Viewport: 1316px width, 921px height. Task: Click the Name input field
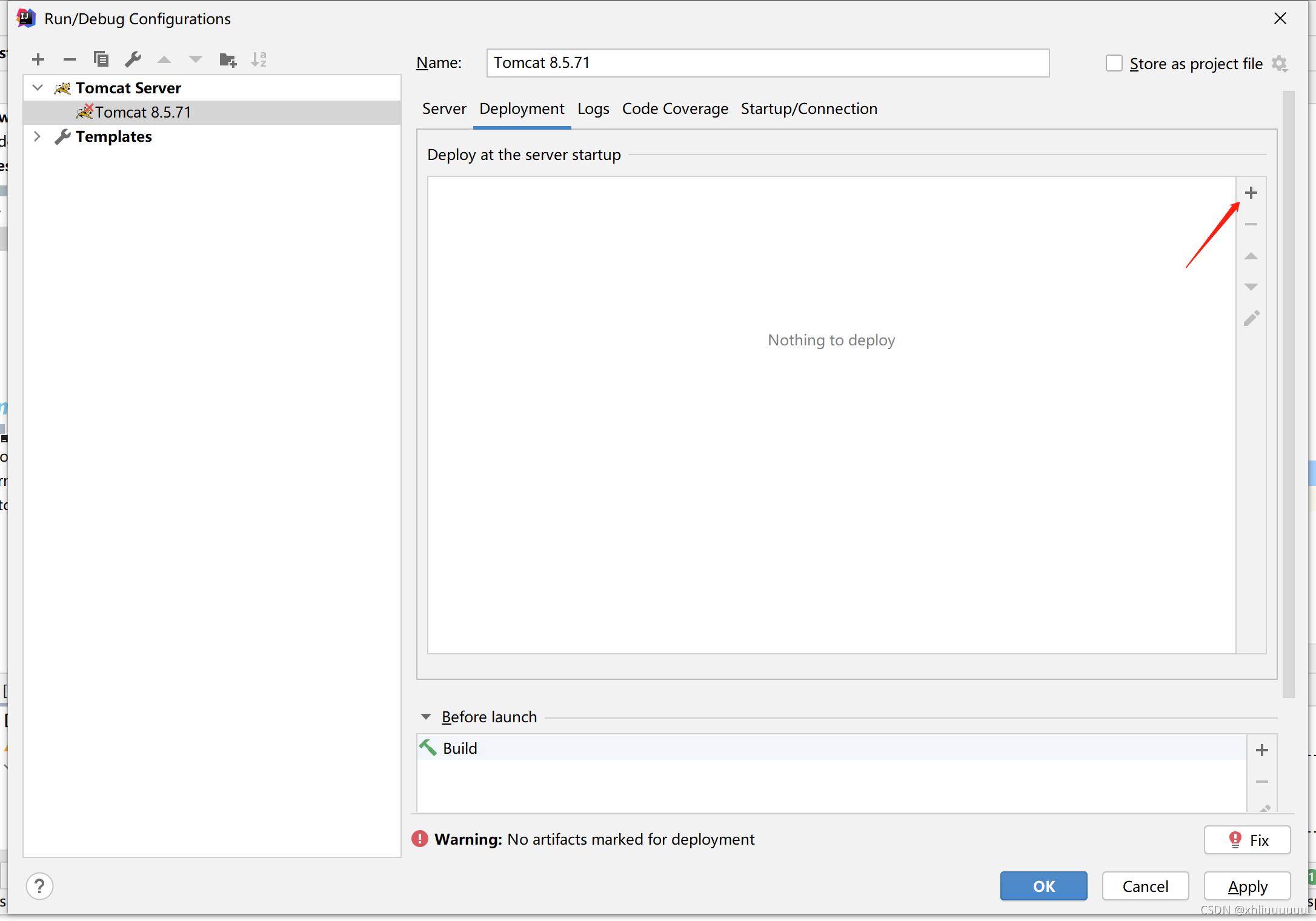point(768,63)
